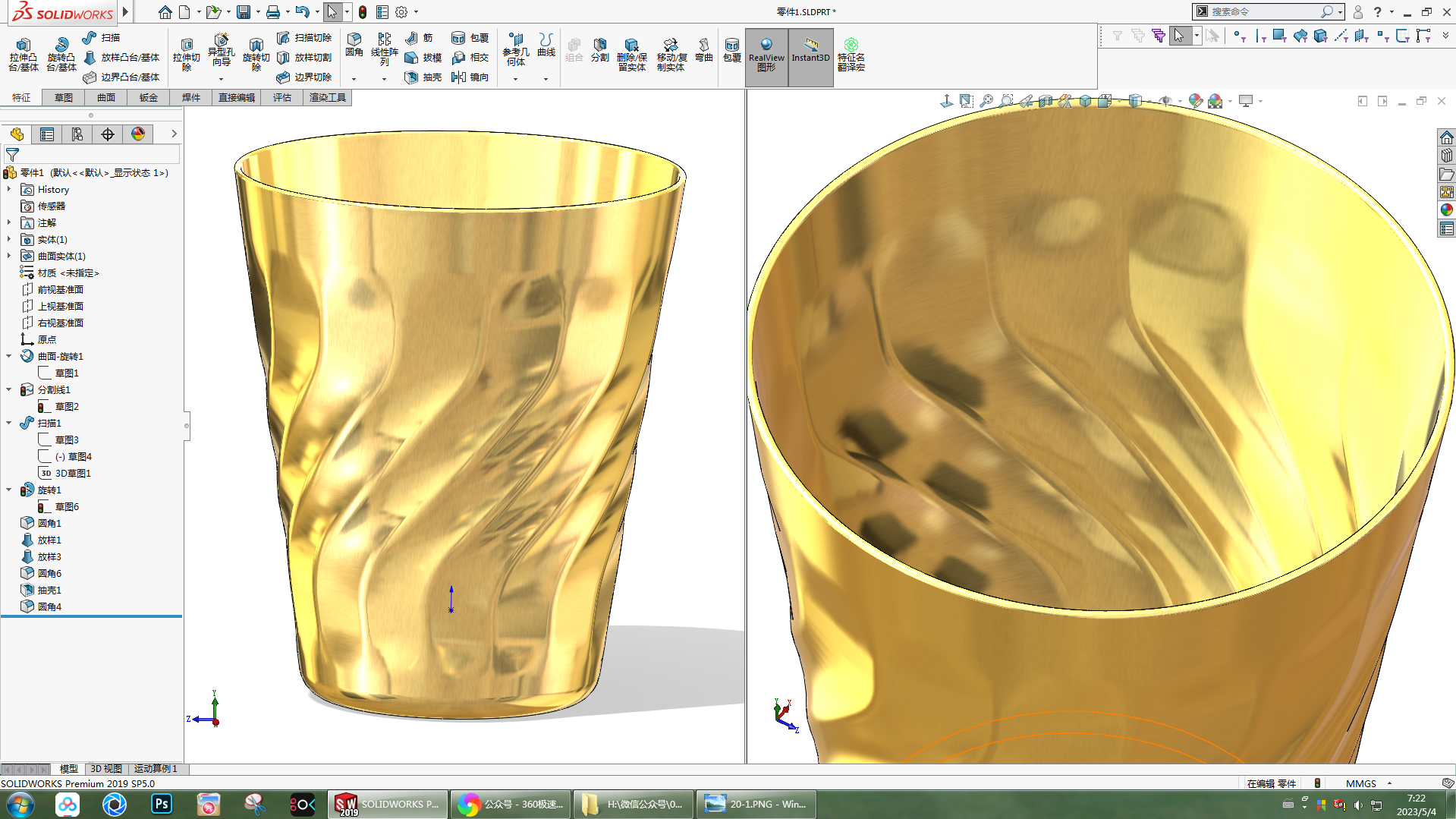Select the Extruded Cut tool (拉伸切除)
Screen dimensions: 1456x819
186,54
